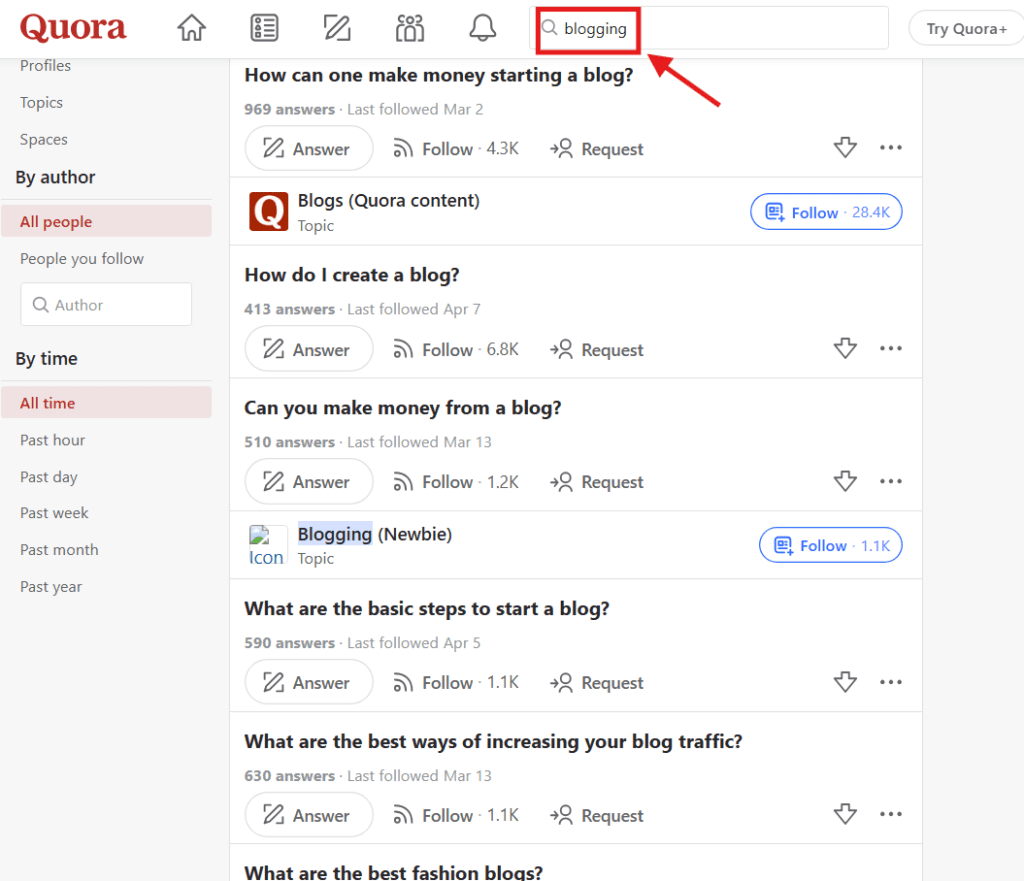Click Try Quora+ button
This screenshot has height=881, width=1024.
(x=967, y=29)
